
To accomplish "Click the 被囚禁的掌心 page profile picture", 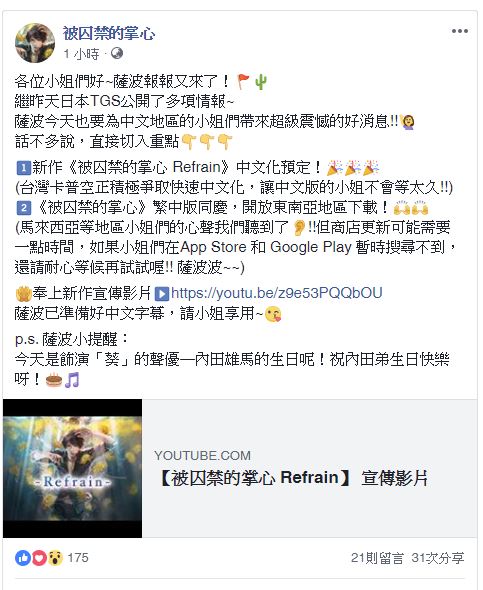I will click(x=35, y=43).
